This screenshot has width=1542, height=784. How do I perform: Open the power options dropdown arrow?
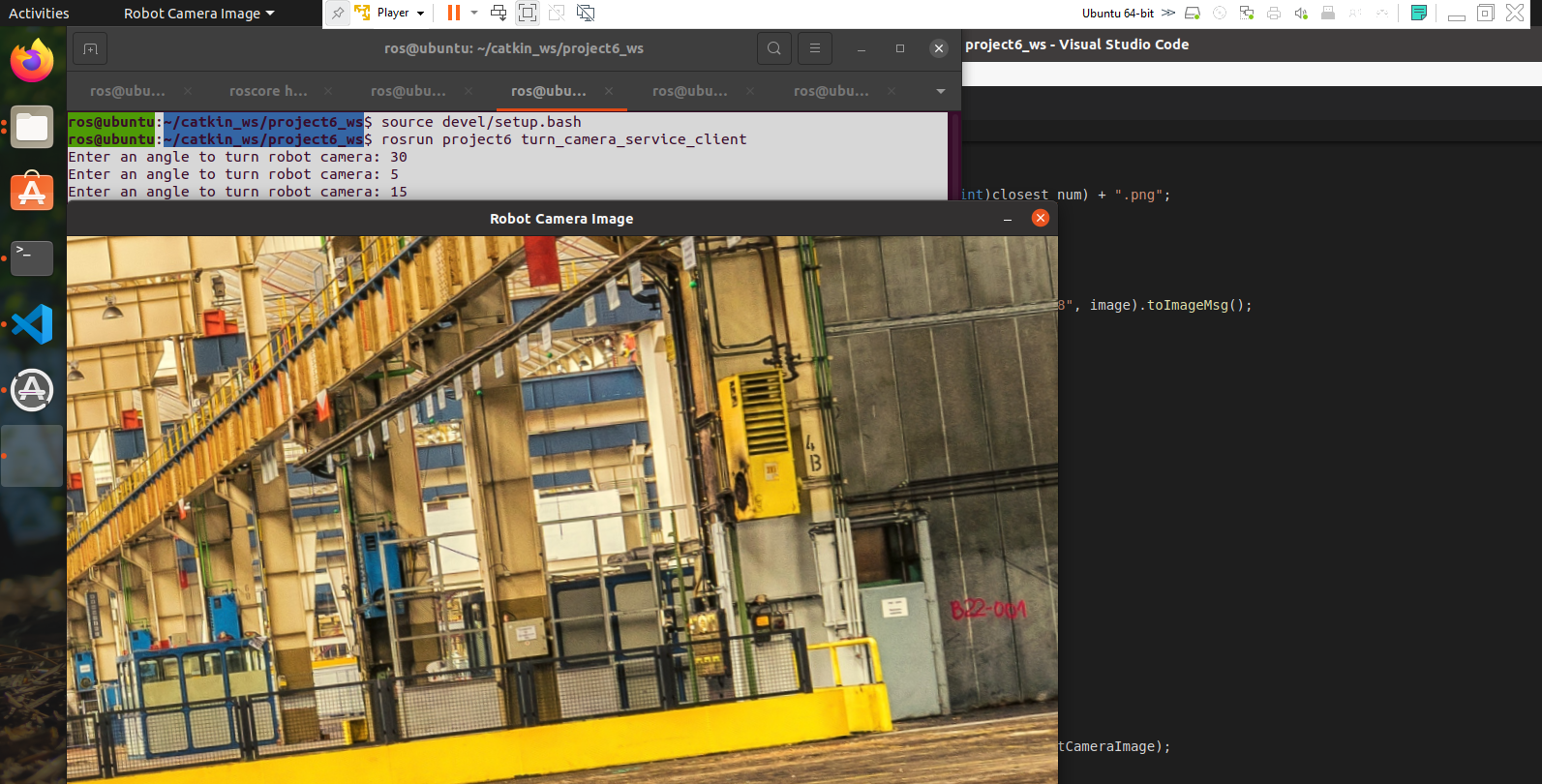[x=474, y=13]
